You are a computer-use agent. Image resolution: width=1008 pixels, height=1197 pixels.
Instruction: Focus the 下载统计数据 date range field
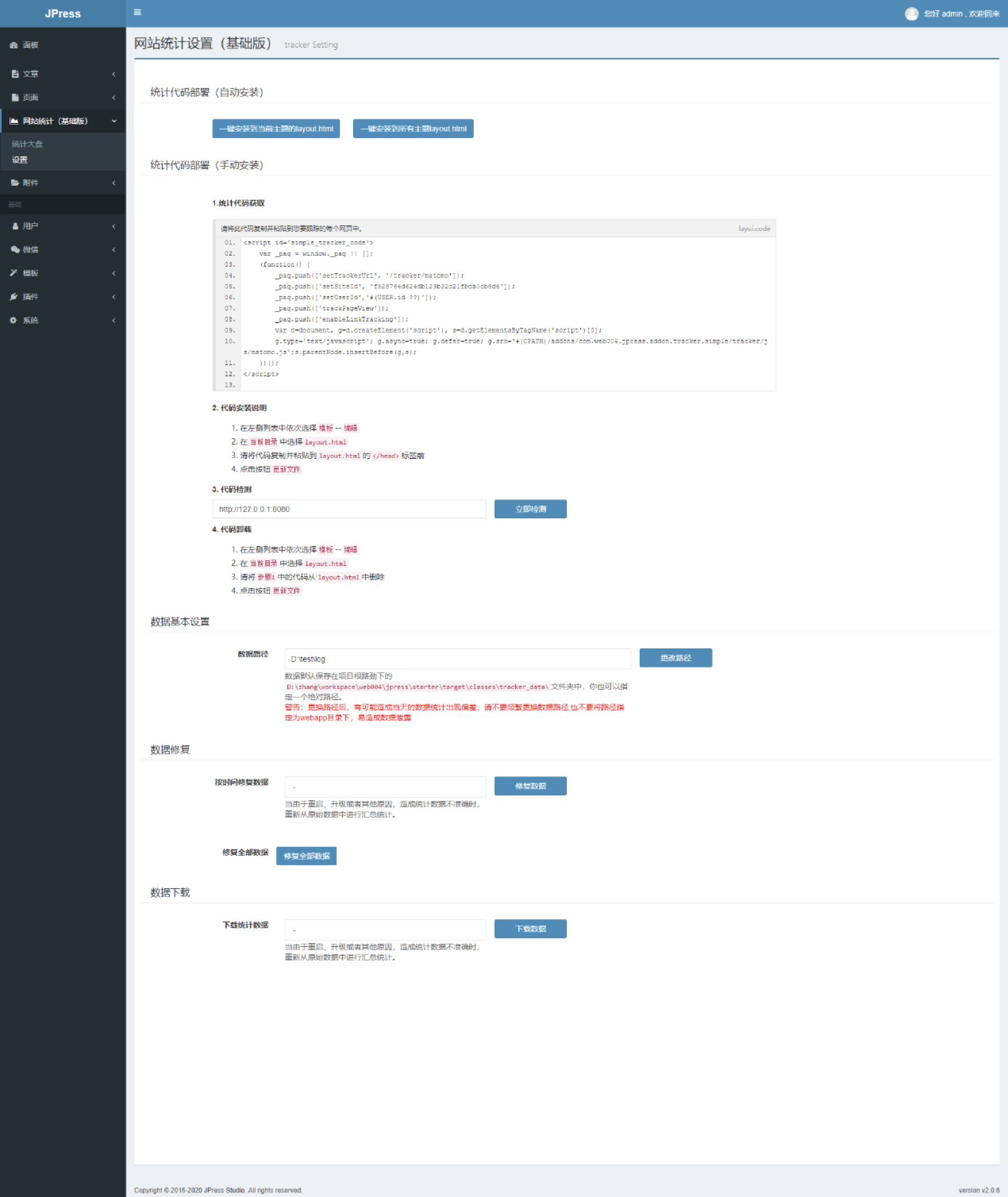(385, 929)
